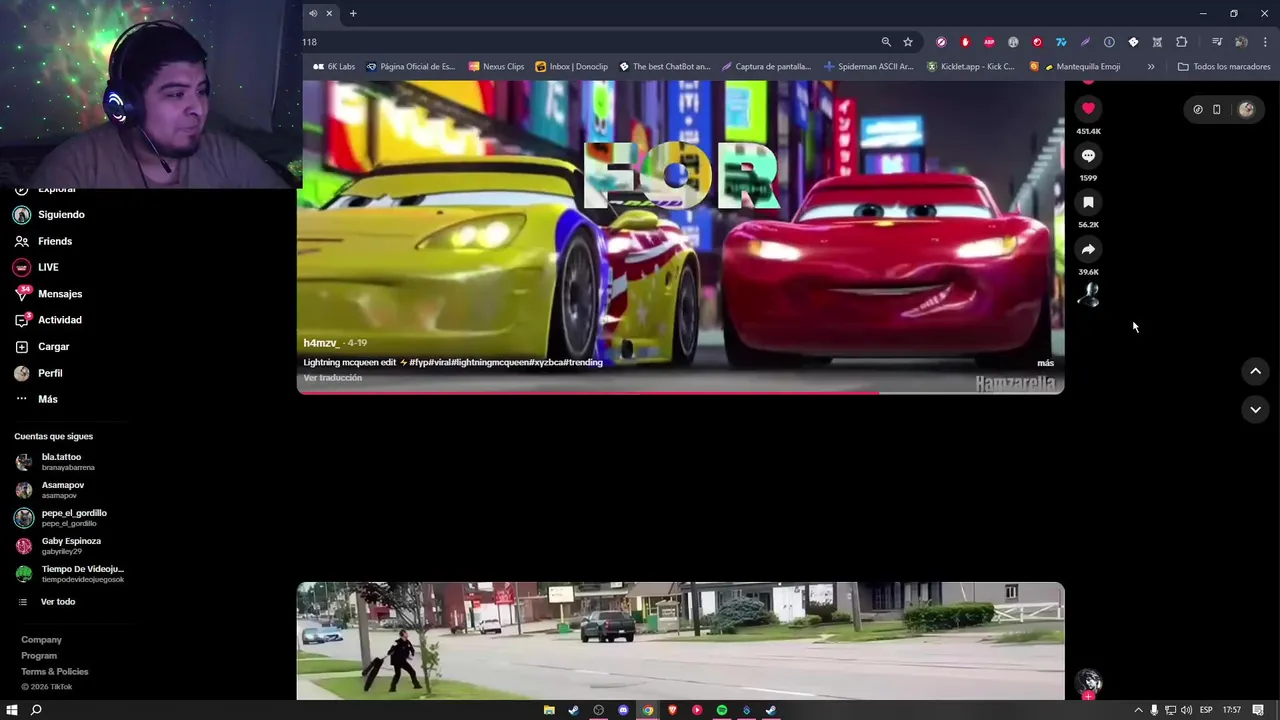The image size is (1280, 720).
Task: Open followed account Asamapov
Action: [50, 490]
